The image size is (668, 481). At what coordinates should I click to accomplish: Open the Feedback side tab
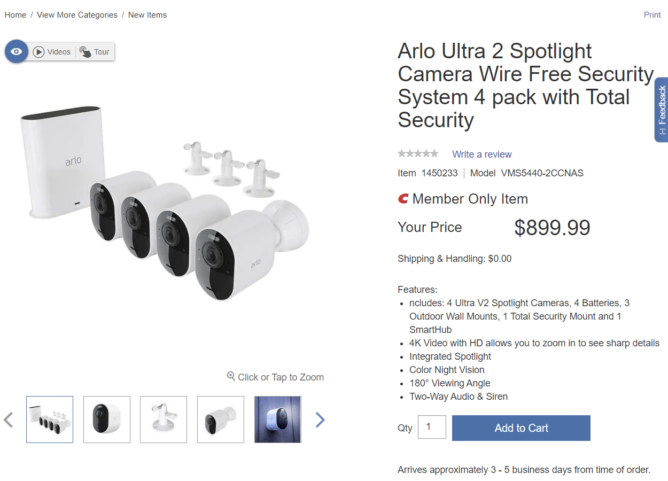660,110
